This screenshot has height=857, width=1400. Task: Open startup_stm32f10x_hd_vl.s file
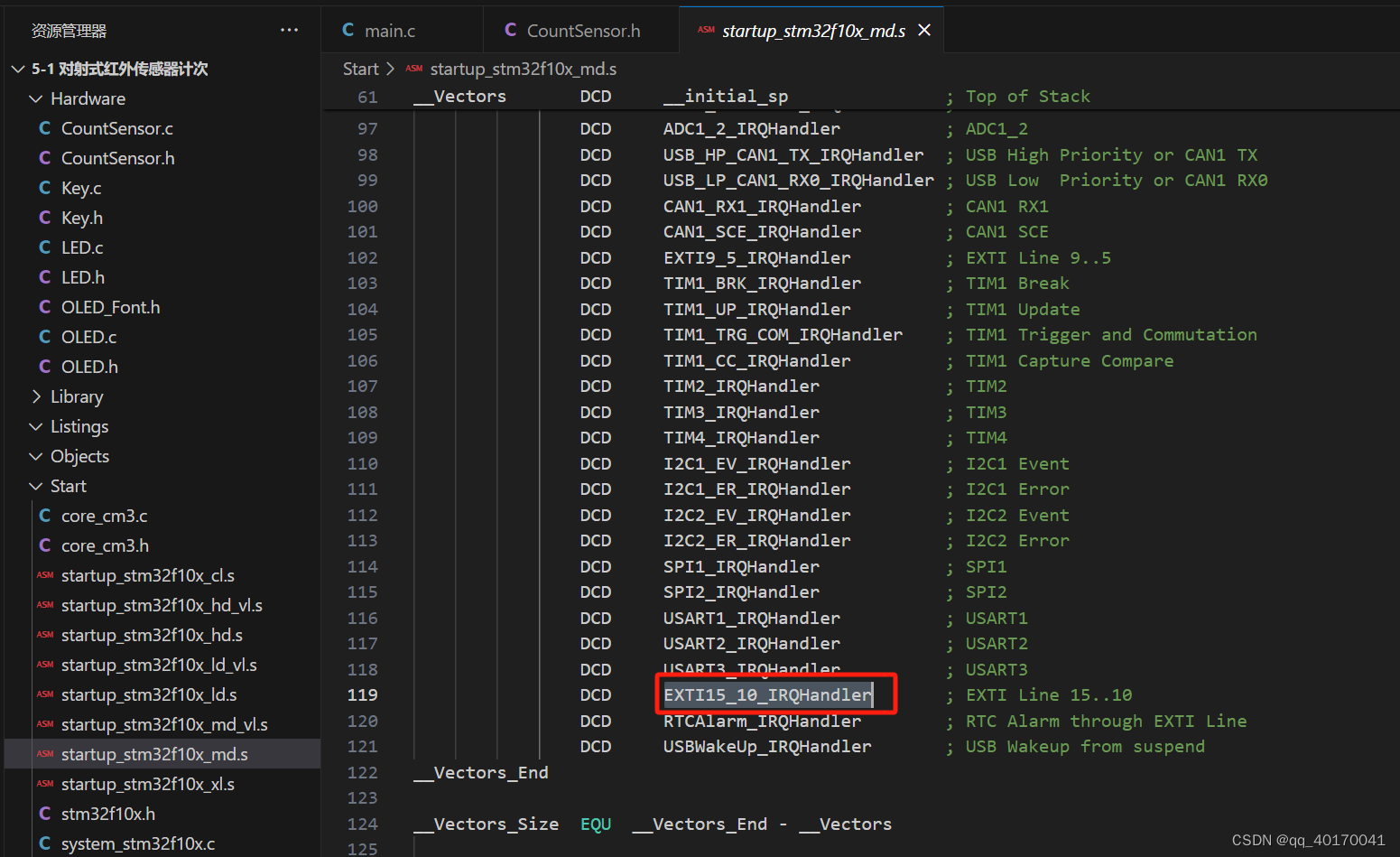[162, 605]
